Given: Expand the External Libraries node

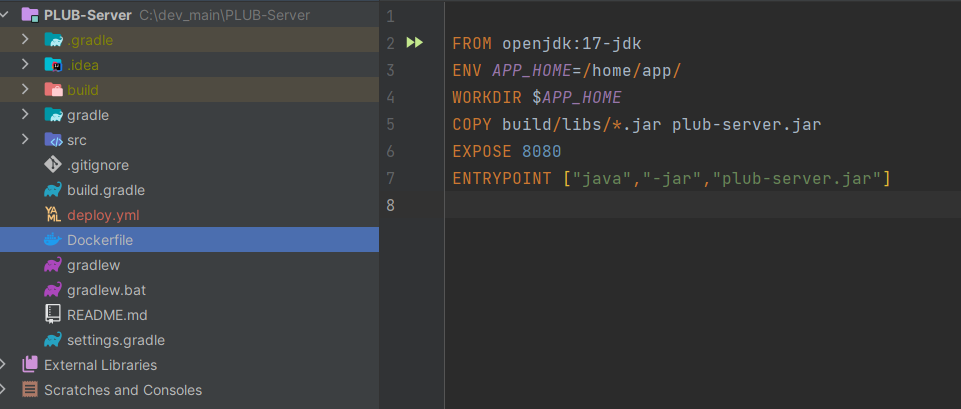Looking at the screenshot, I should pyautogui.click(x=3, y=365).
